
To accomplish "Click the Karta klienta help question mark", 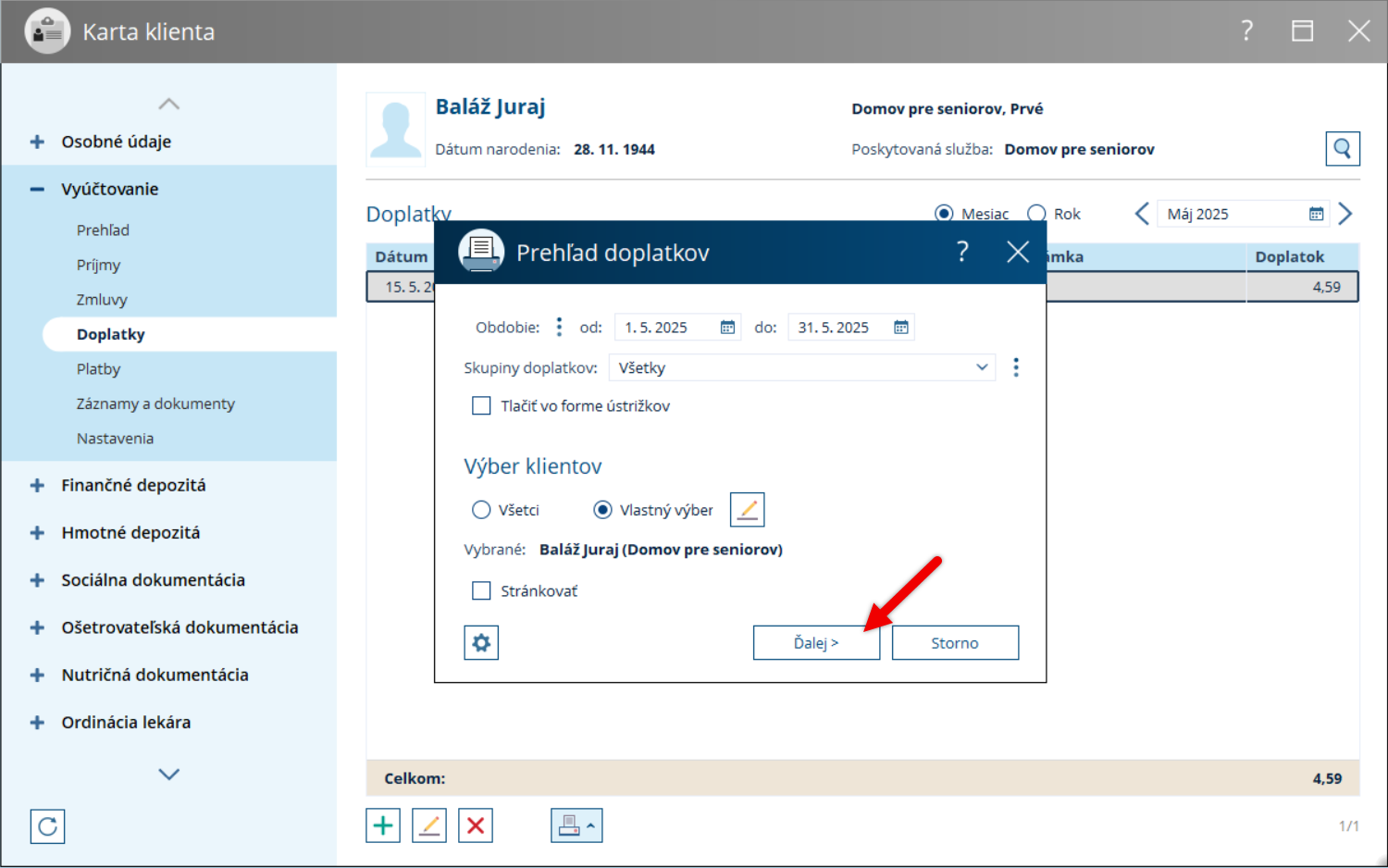I will coord(1246,31).
